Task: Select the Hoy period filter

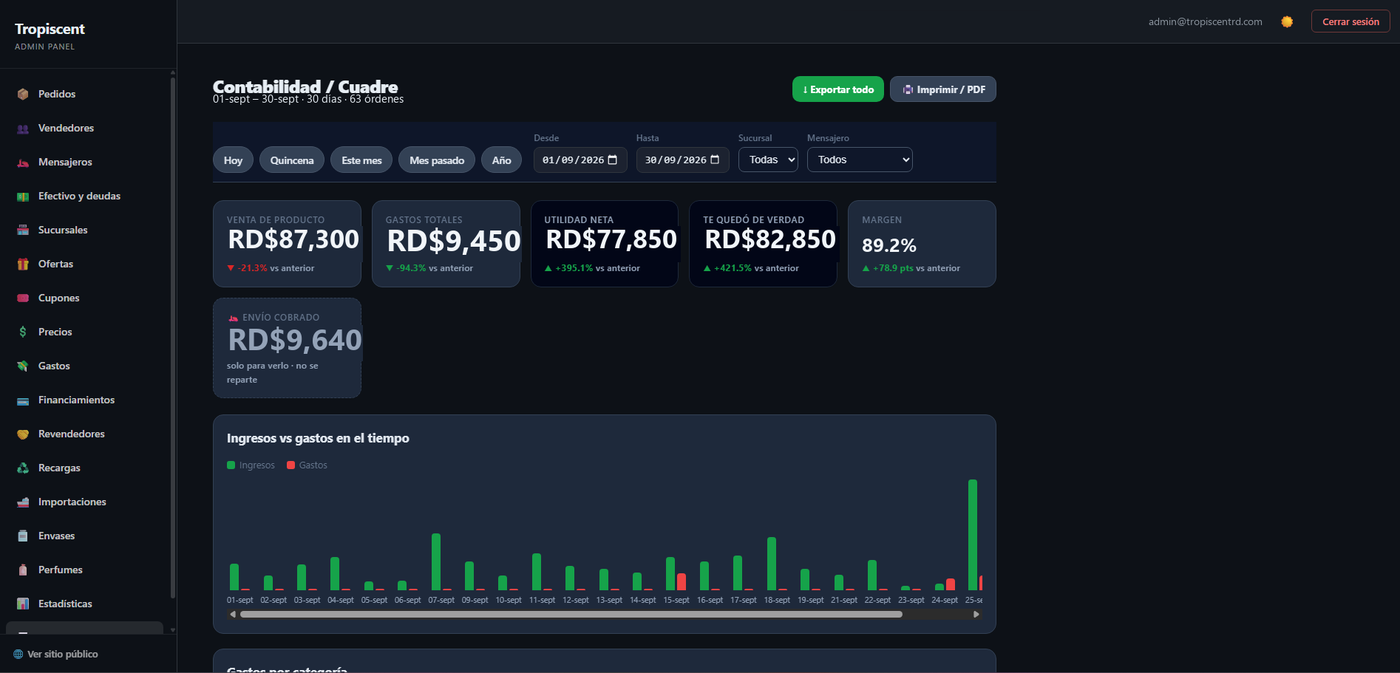Action: [x=233, y=160]
